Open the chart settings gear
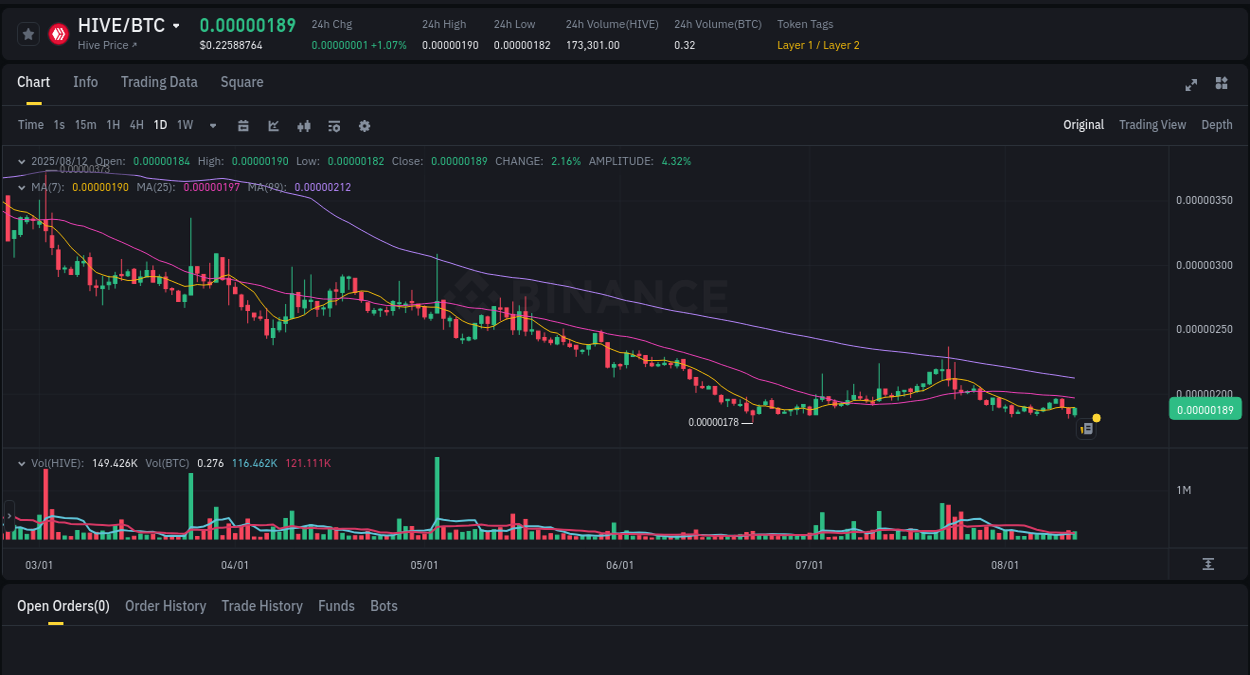 363,125
